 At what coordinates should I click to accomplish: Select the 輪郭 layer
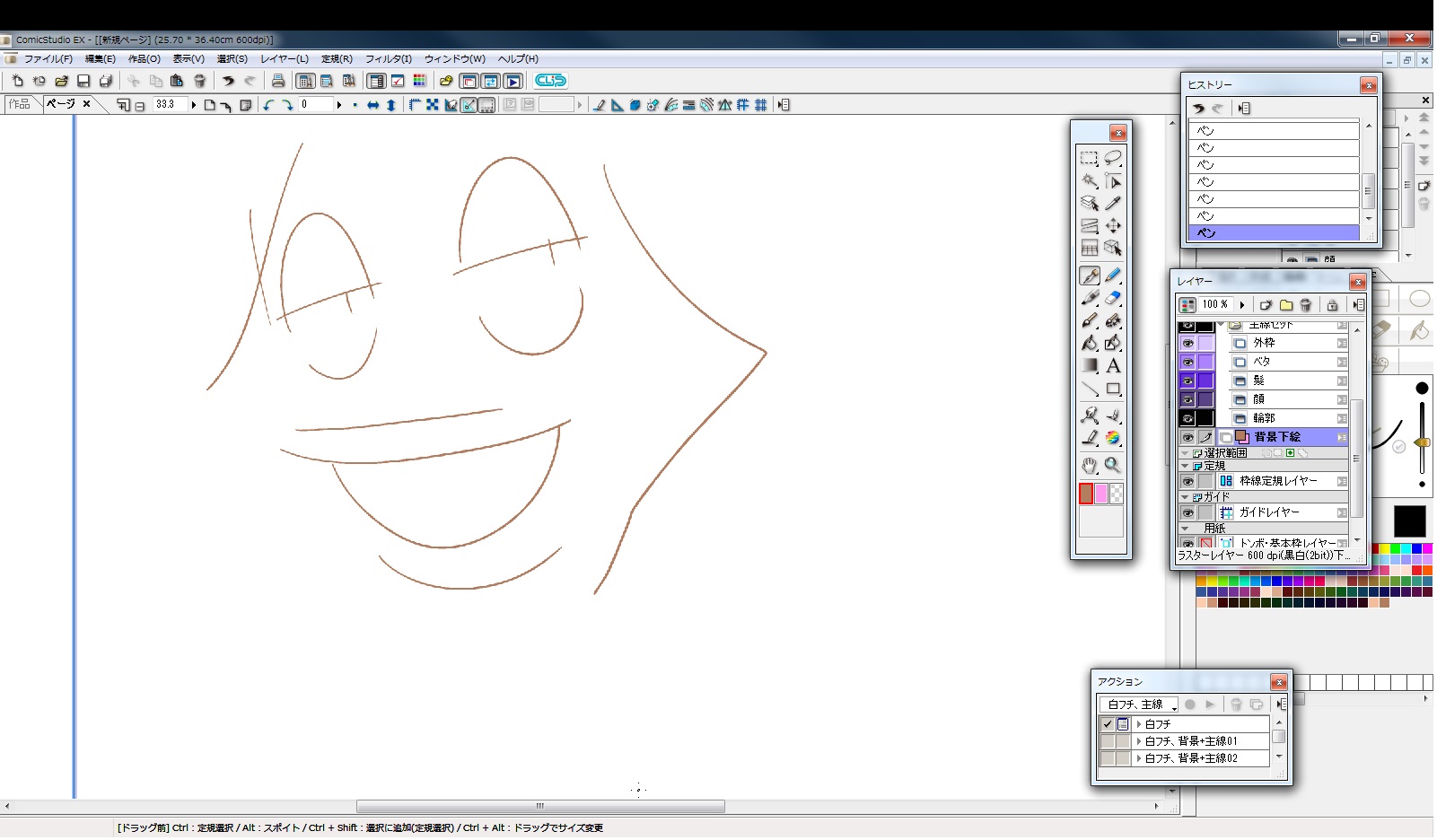coord(1287,418)
